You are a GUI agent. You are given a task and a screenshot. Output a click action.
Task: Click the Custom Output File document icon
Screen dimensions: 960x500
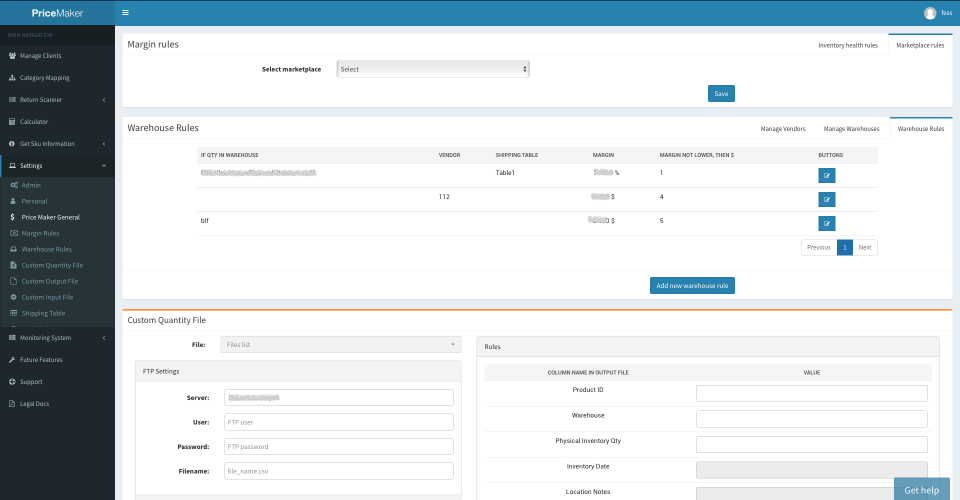pyautogui.click(x=13, y=281)
